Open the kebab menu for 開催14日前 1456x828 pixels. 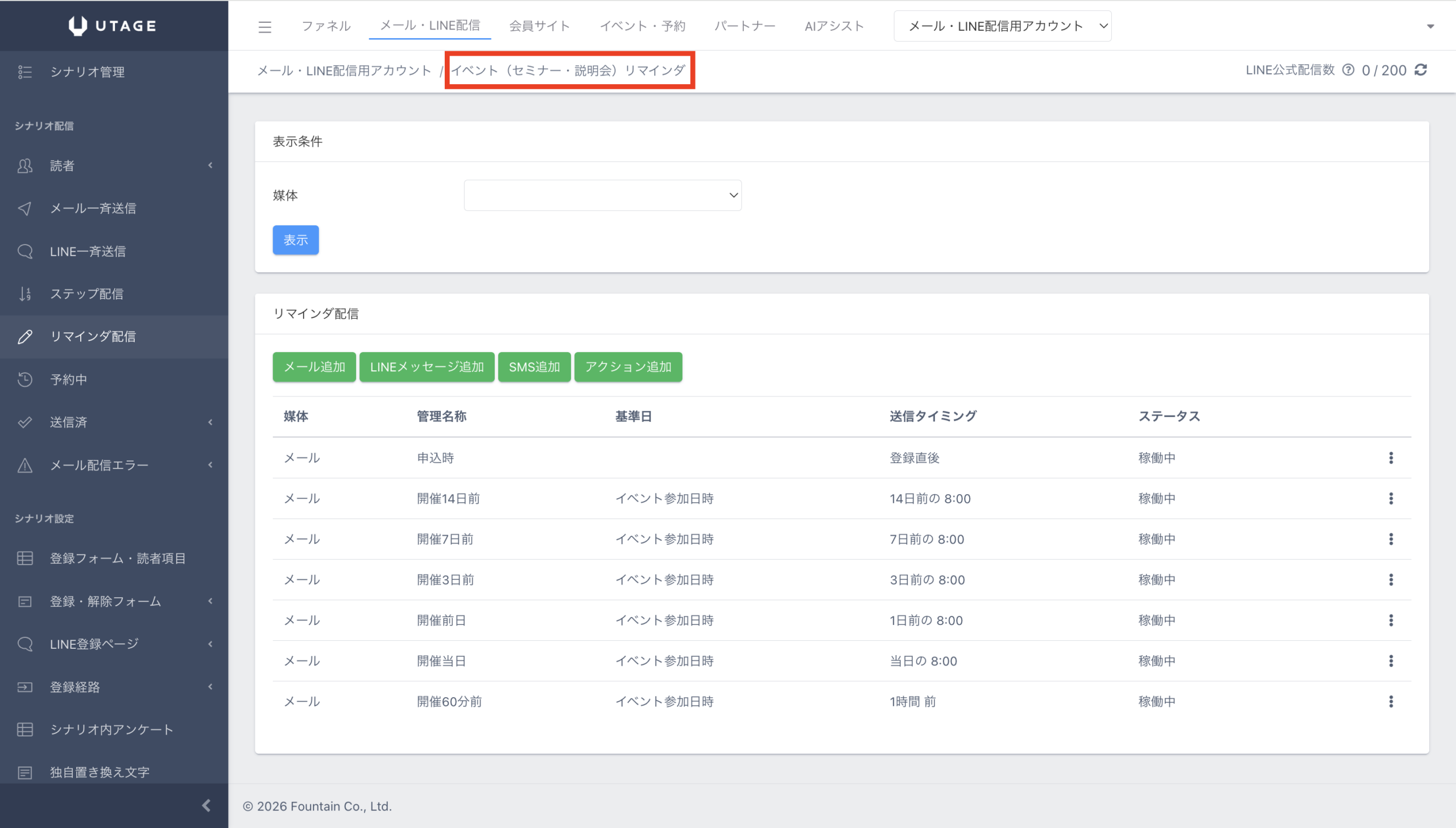coord(1391,498)
